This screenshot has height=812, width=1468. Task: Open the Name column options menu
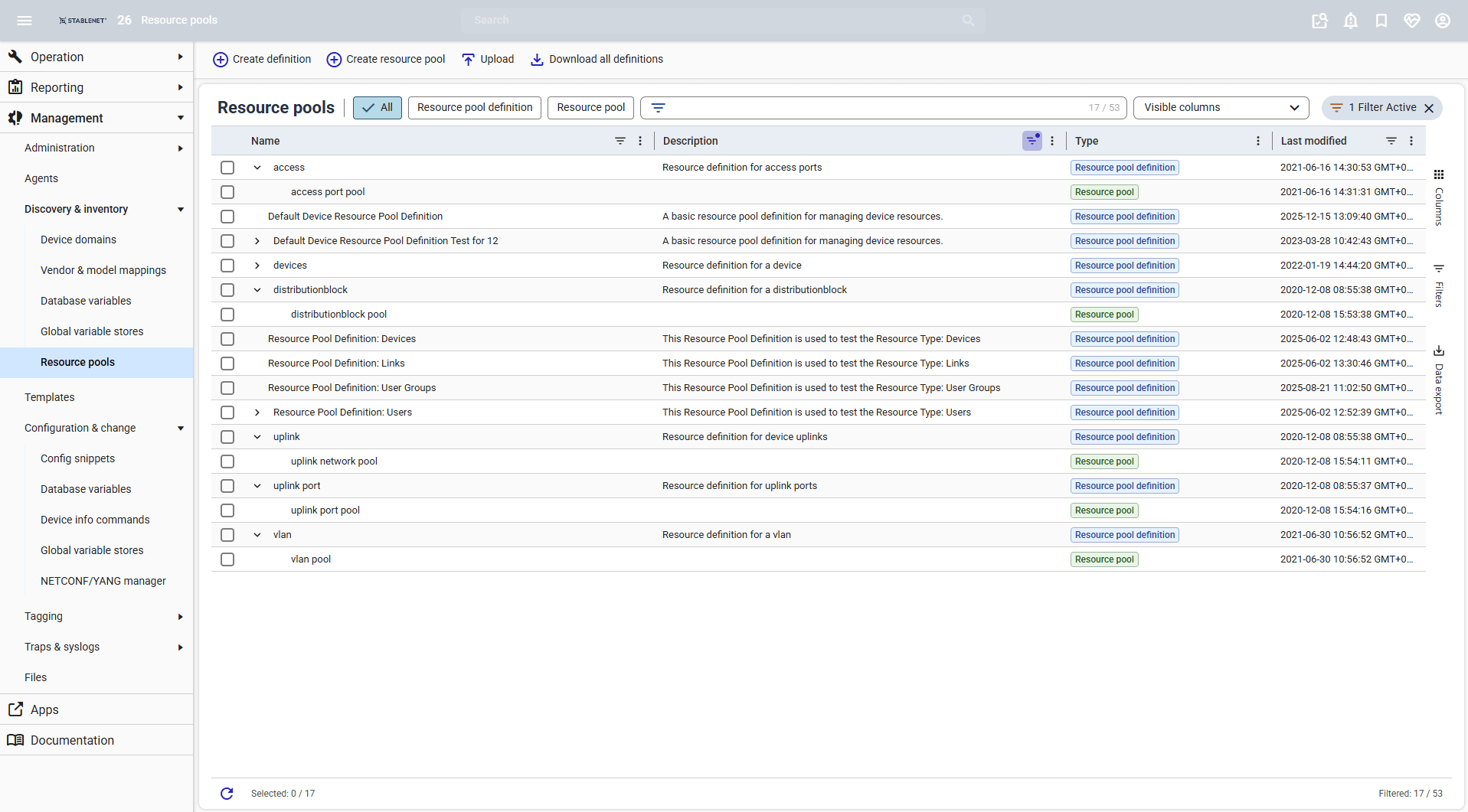click(641, 141)
